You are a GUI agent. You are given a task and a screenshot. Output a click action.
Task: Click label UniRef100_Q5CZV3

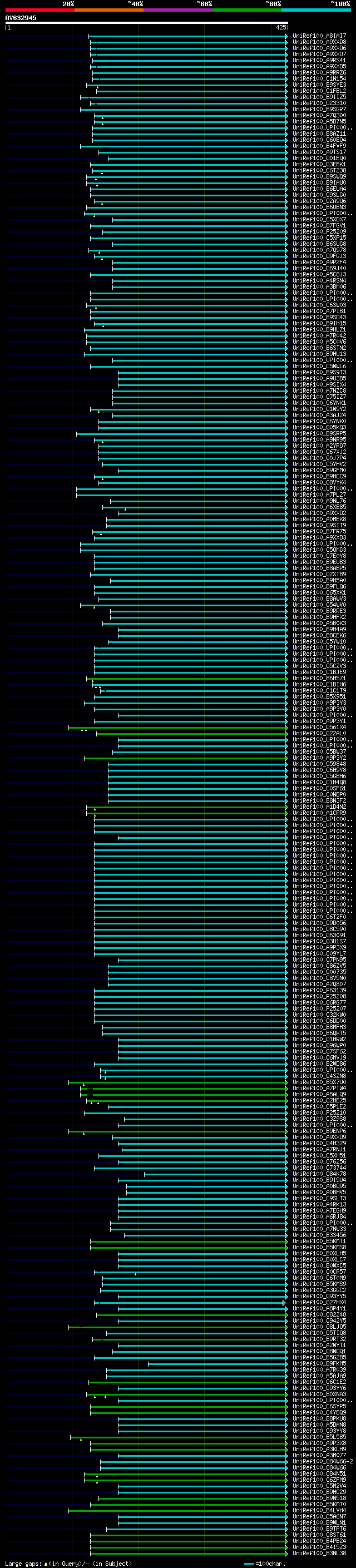pos(319,666)
